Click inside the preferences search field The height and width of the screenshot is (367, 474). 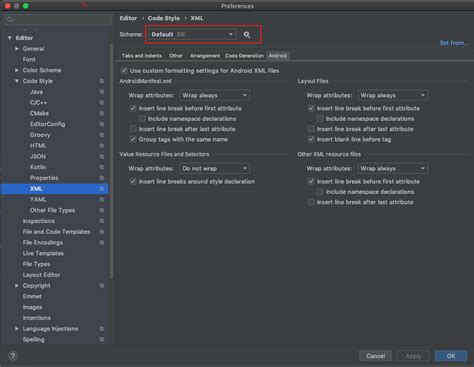(58, 20)
